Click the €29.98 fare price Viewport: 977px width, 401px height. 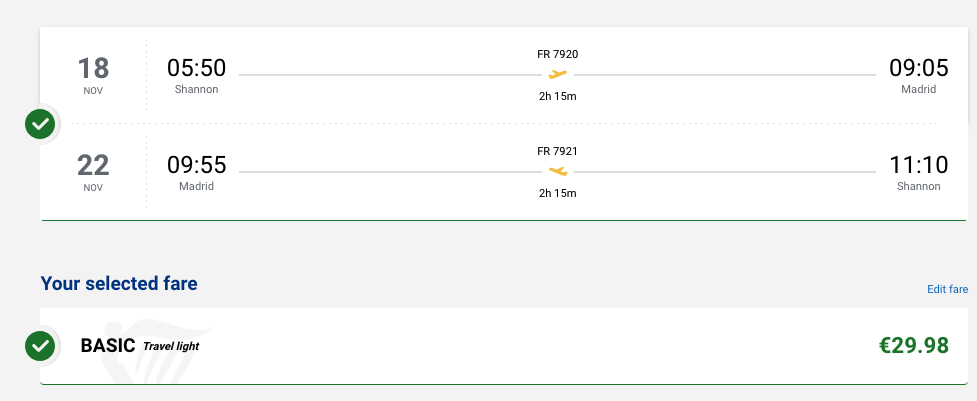913,346
